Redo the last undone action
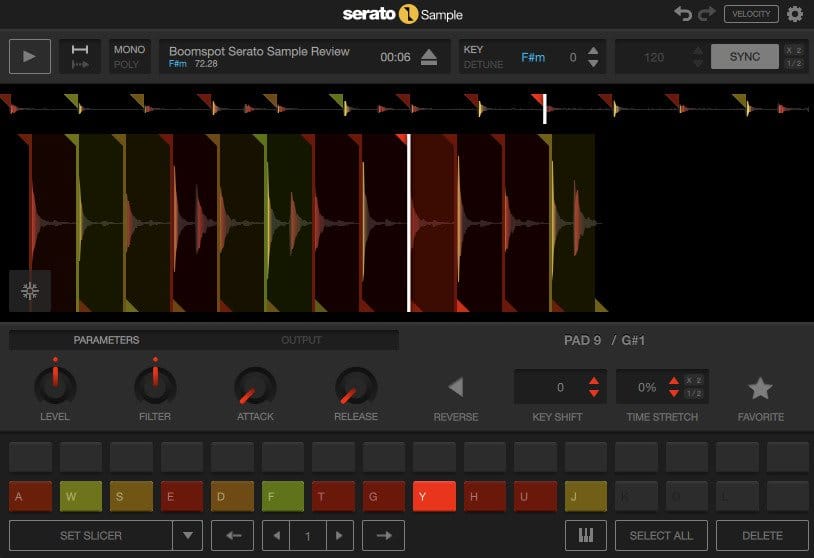814x558 pixels. click(x=707, y=13)
